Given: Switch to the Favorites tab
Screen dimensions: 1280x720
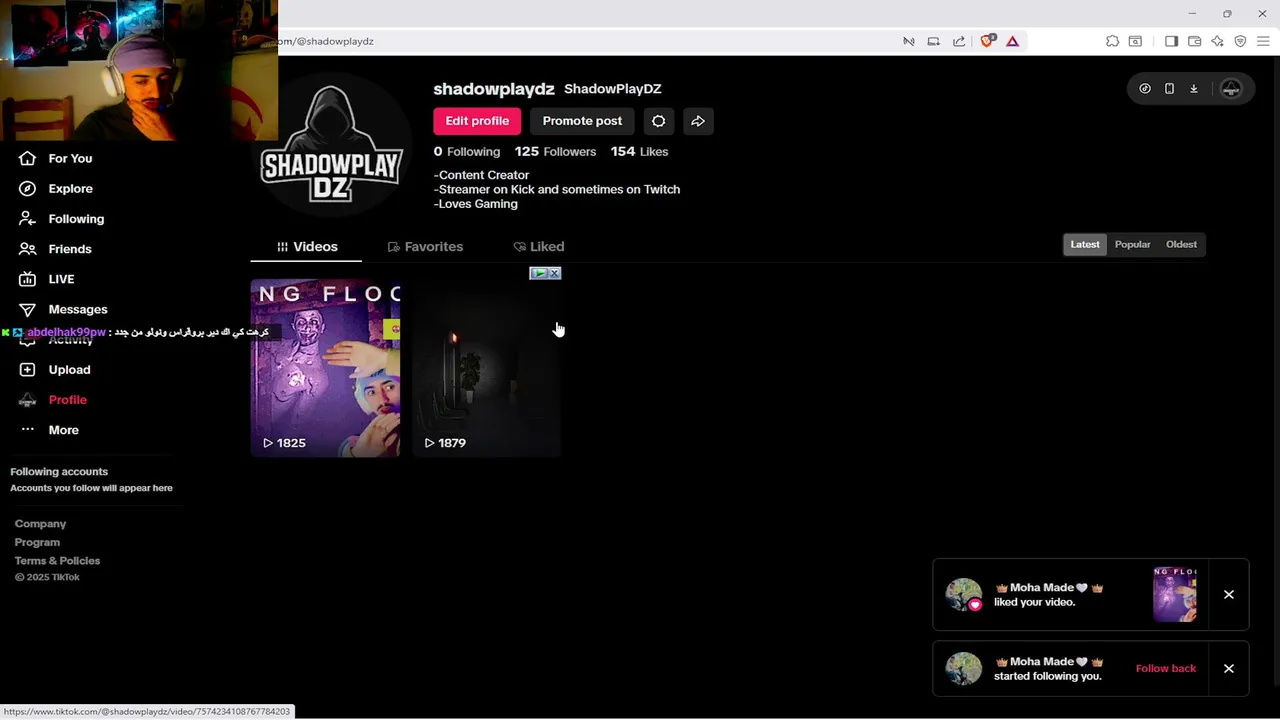Looking at the screenshot, I should pyautogui.click(x=425, y=246).
